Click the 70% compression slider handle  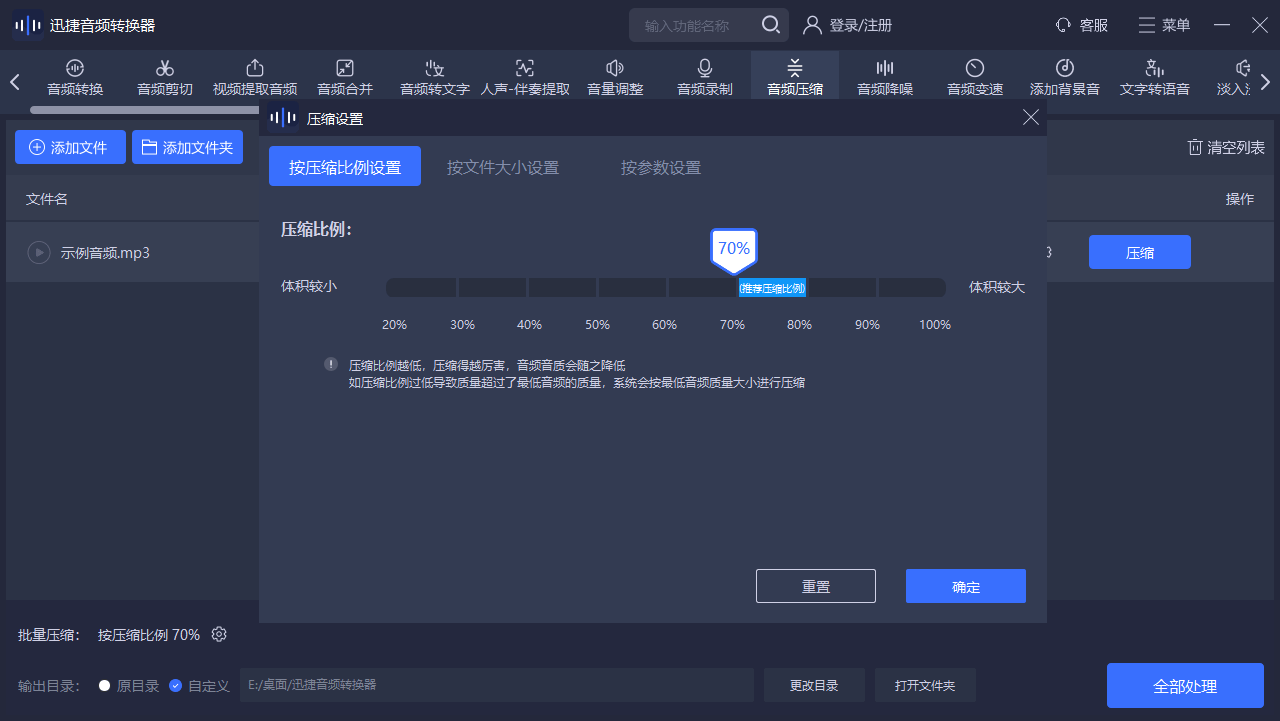tap(734, 250)
